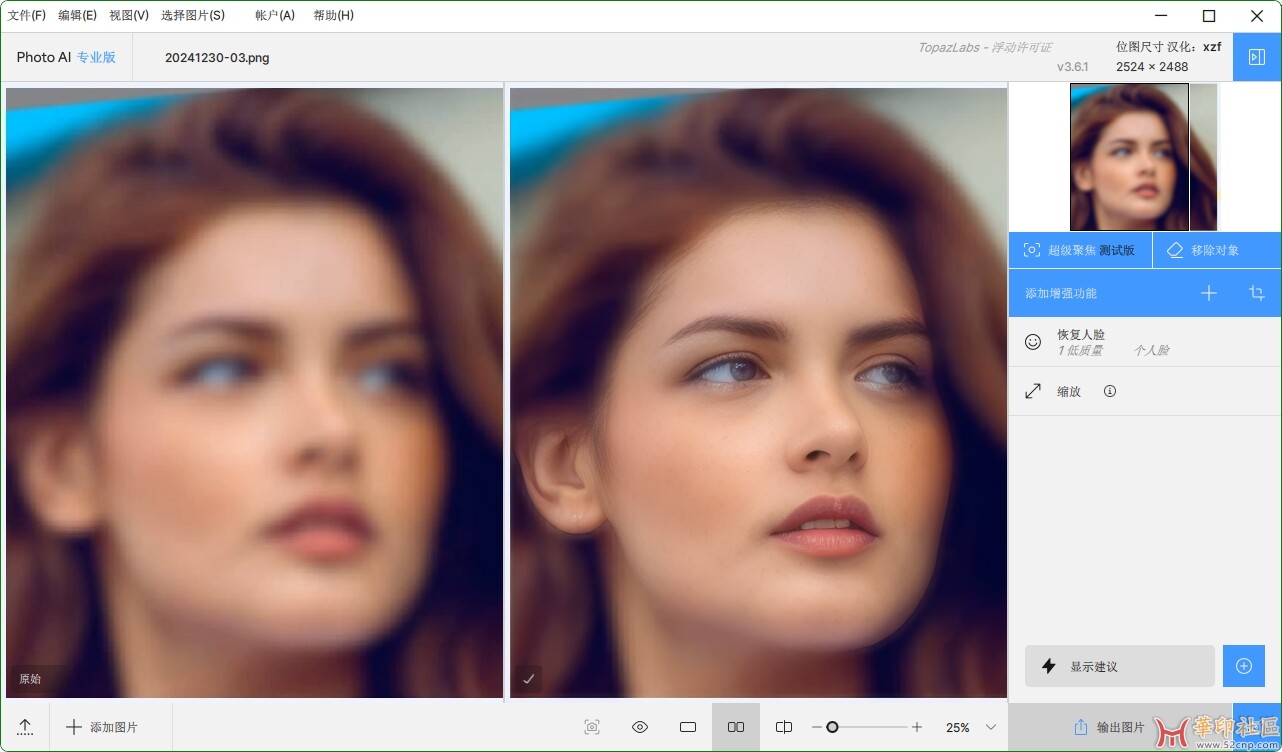Click the 添加增强功能 label

(x=1061, y=293)
